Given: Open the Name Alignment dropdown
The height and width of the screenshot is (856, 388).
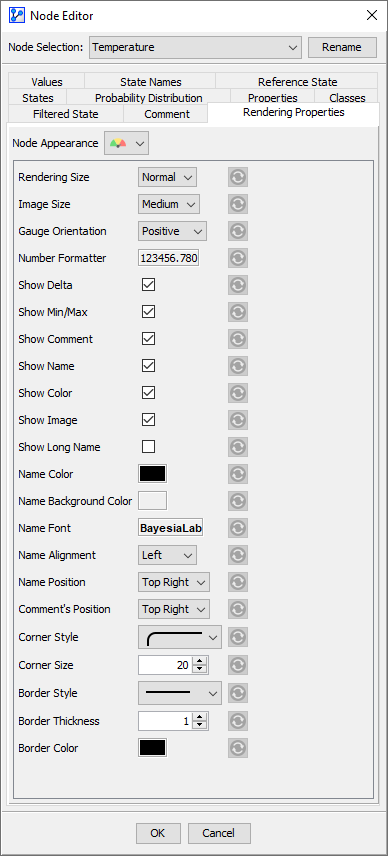Looking at the screenshot, I should [x=167, y=555].
